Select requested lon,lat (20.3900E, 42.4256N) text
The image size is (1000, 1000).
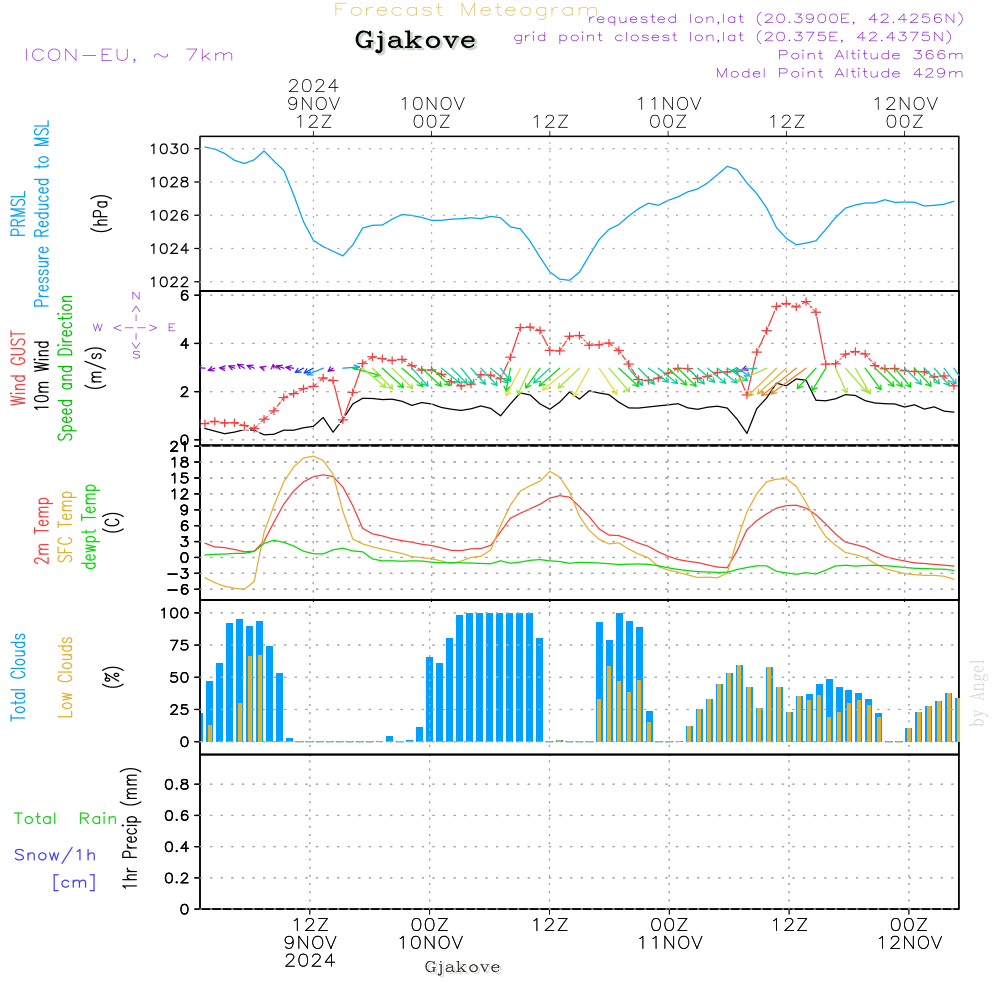[x=776, y=18]
